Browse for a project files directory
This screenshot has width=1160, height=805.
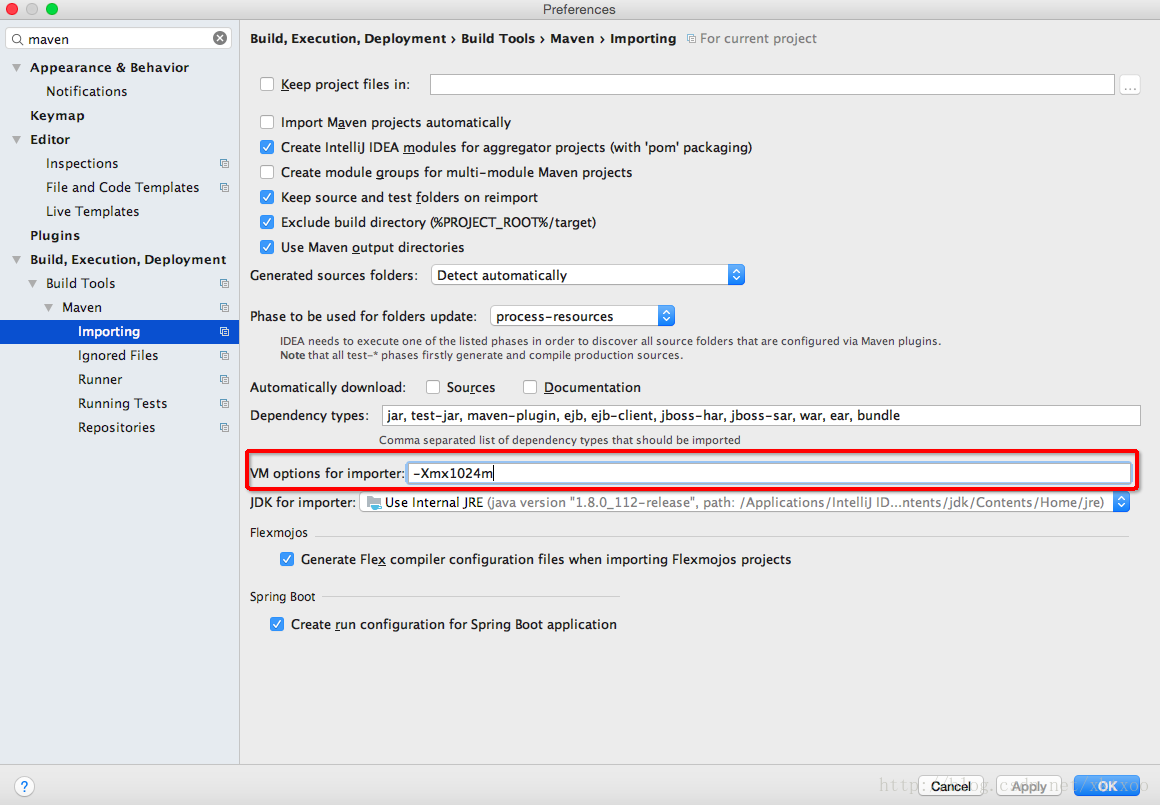click(1130, 85)
